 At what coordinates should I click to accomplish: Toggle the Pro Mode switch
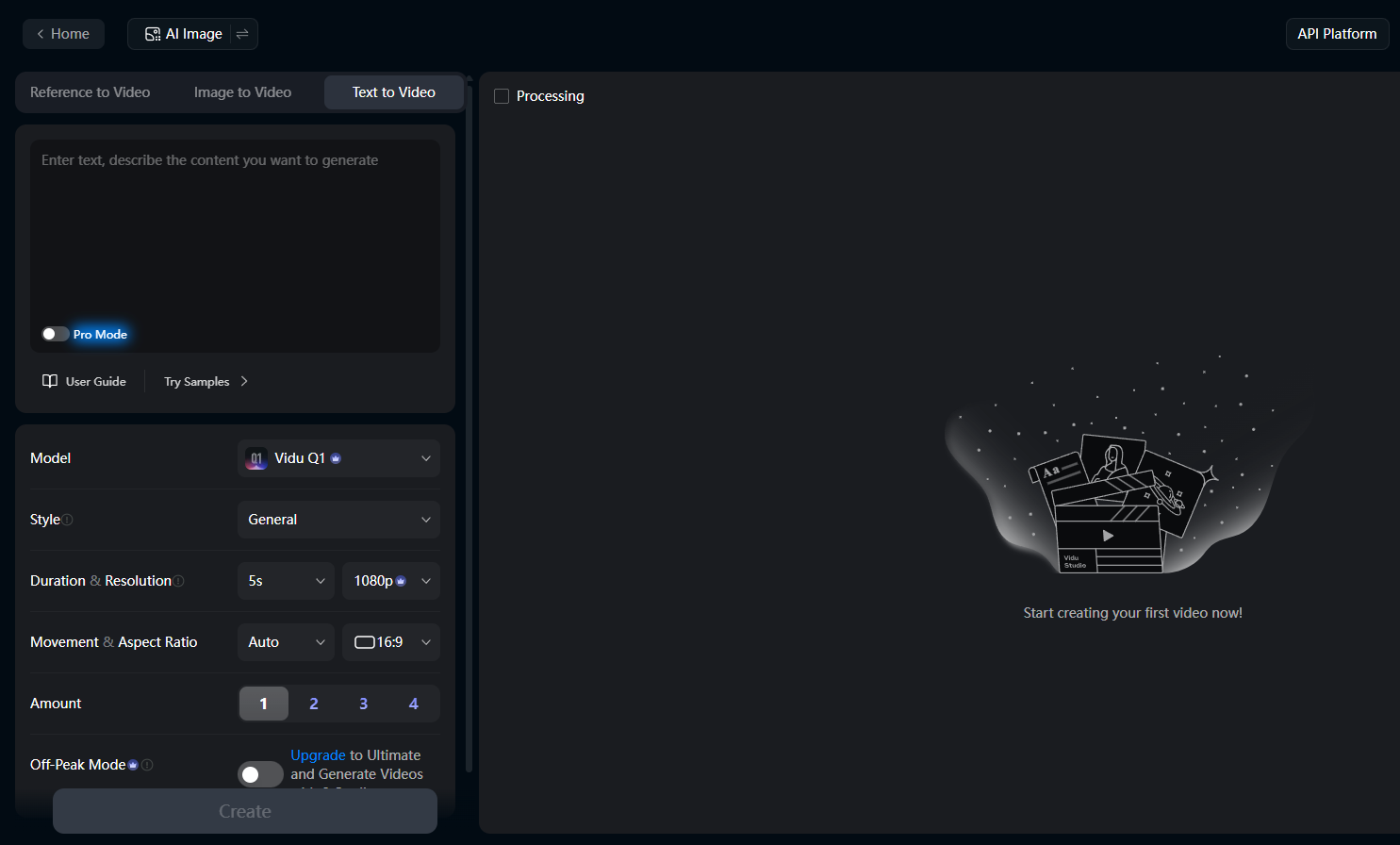point(55,334)
